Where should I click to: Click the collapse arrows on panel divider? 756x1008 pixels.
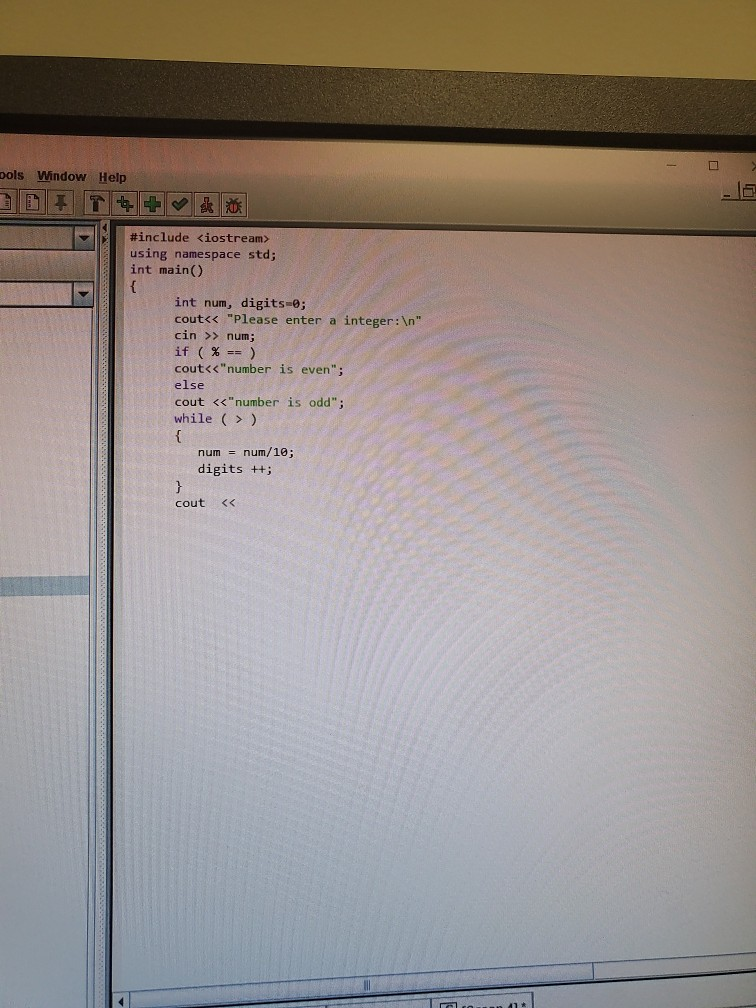tap(104, 233)
